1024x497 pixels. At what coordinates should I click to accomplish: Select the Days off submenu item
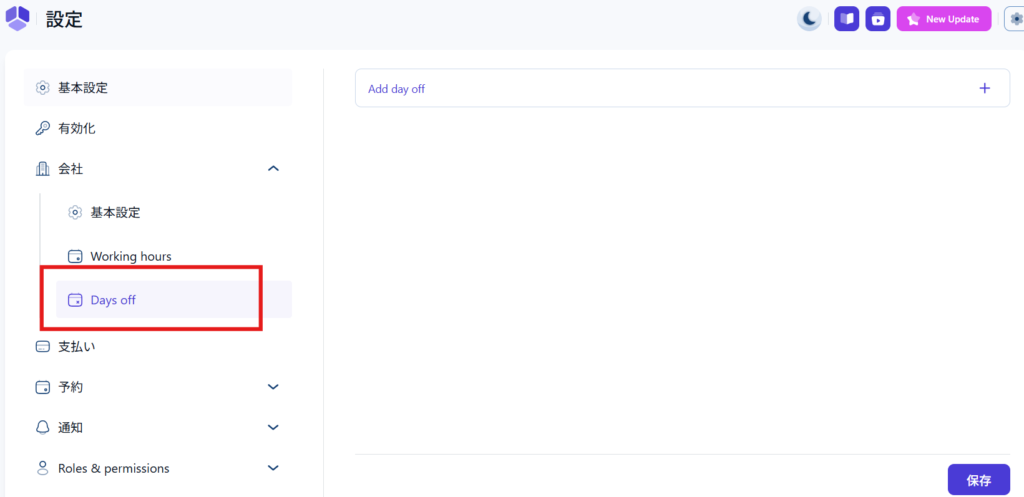coord(113,300)
